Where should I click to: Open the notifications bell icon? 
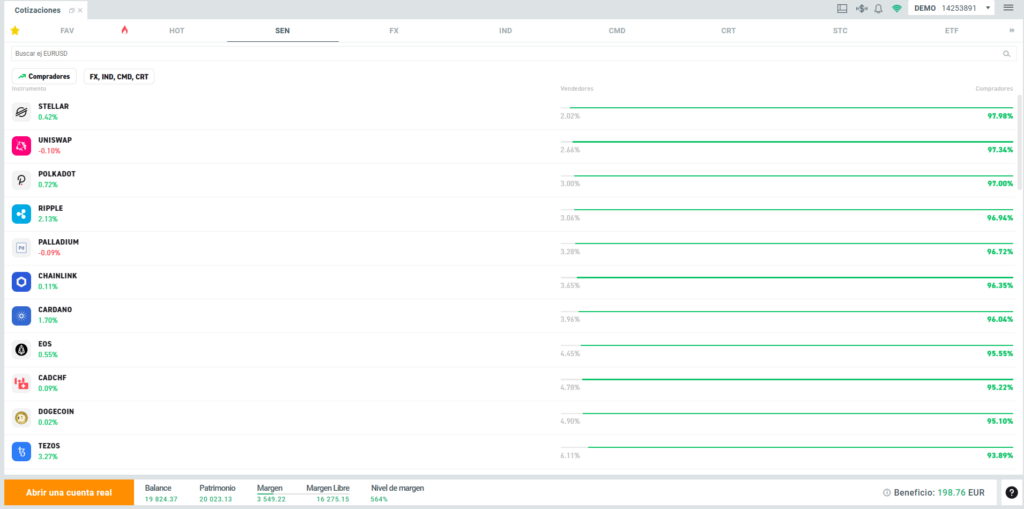pos(878,8)
